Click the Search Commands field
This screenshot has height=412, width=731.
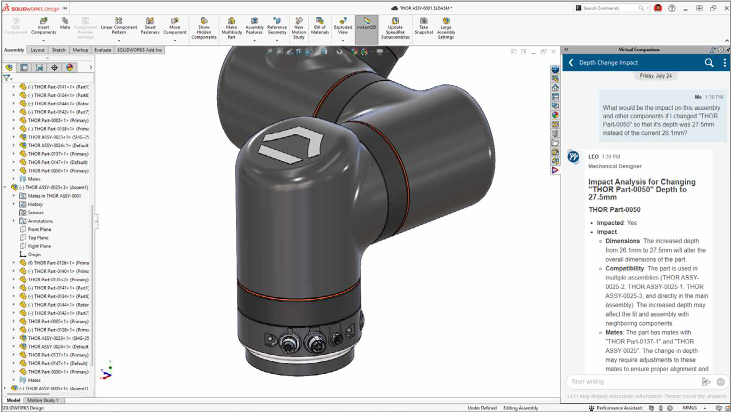tap(612, 8)
